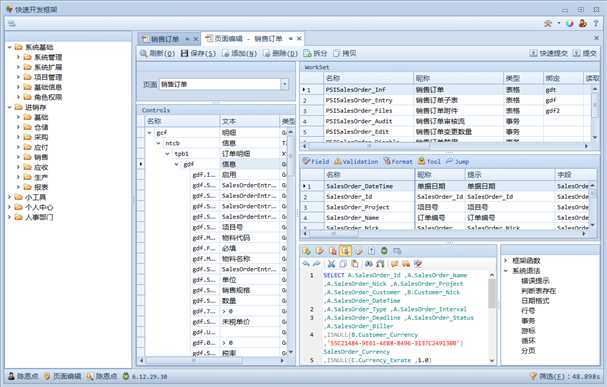Open the 页面 combo box dropdown arrow
The image size is (607, 387).
[285, 84]
